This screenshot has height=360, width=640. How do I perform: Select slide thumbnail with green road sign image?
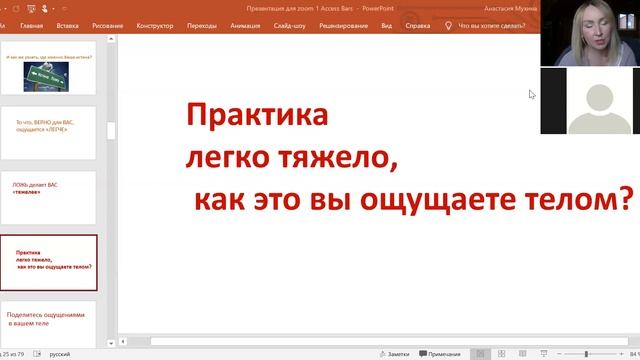(48, 68)
